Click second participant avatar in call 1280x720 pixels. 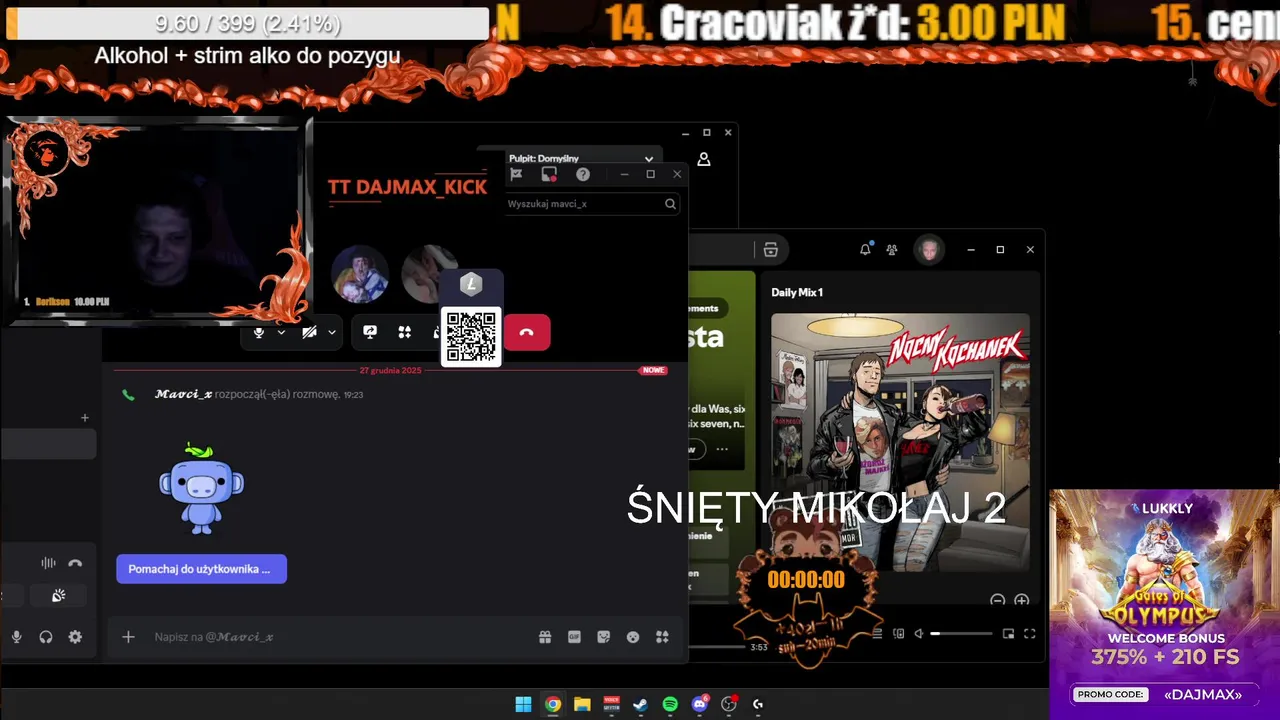[x=428, y=273]
